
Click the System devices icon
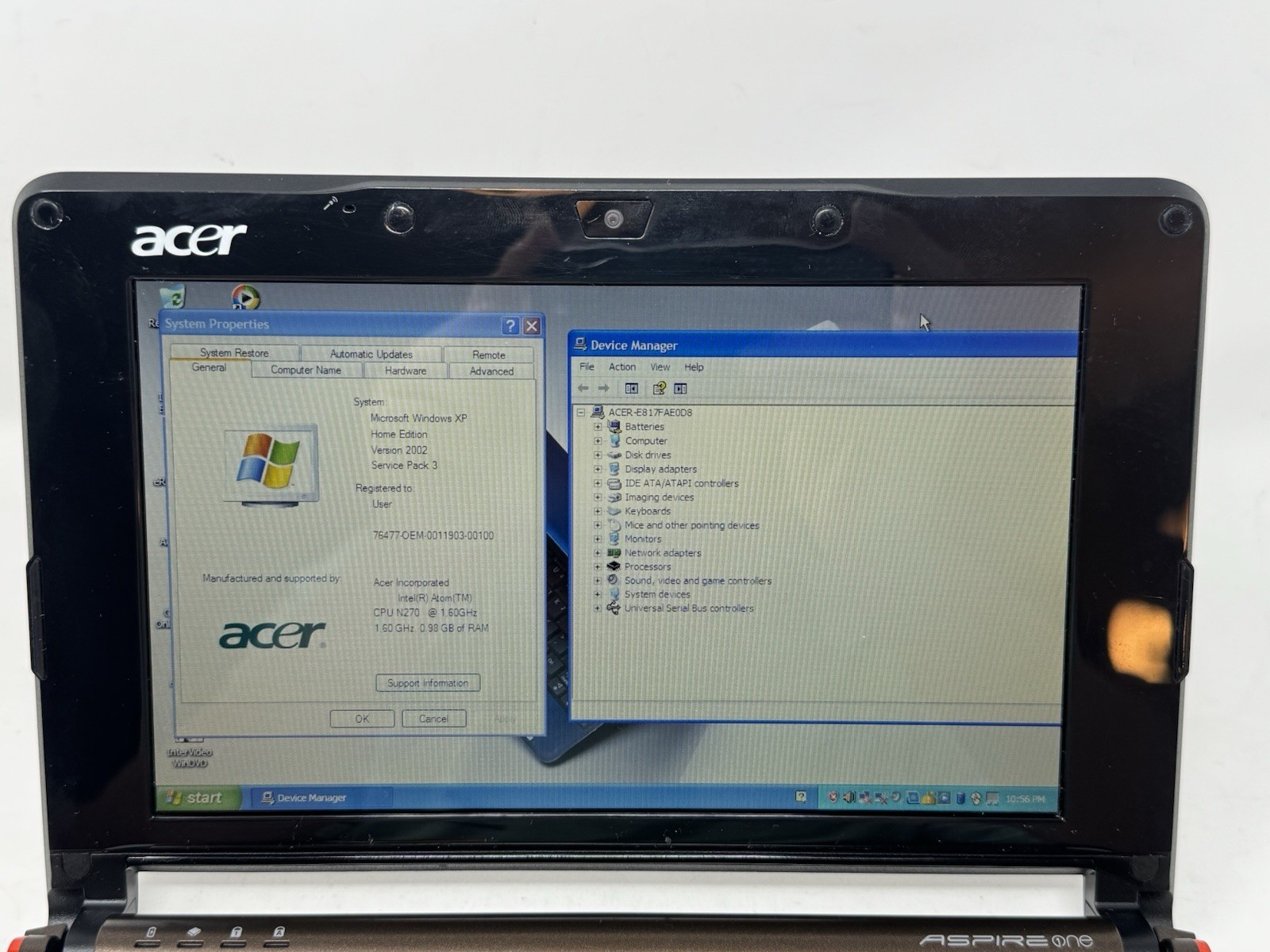(x=614, y=594)
